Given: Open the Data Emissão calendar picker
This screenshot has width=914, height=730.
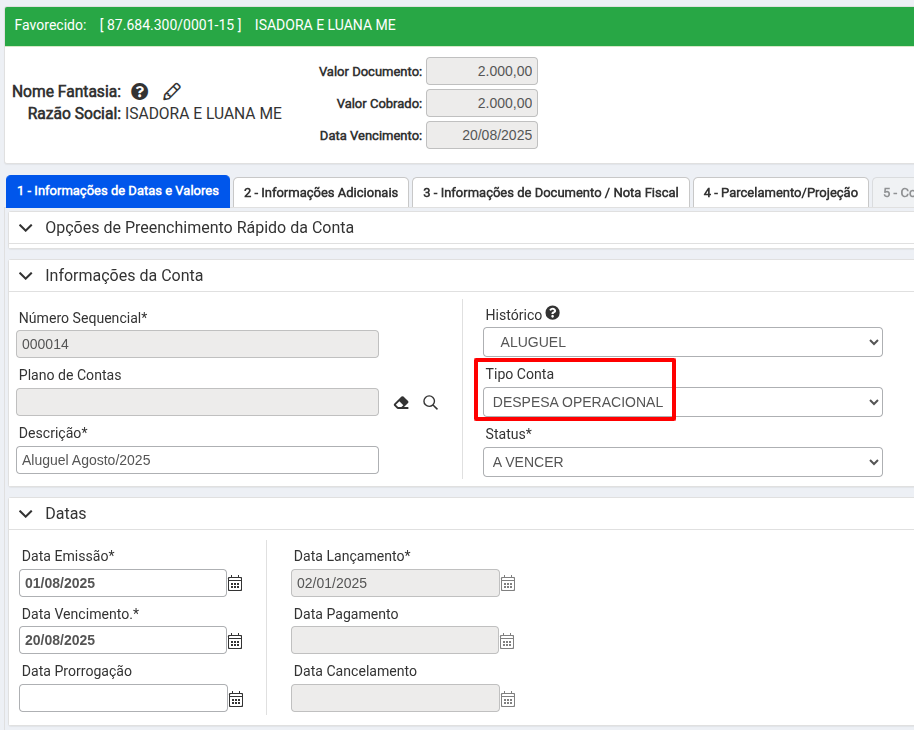Looking at the screenshot, I should 235,583.
